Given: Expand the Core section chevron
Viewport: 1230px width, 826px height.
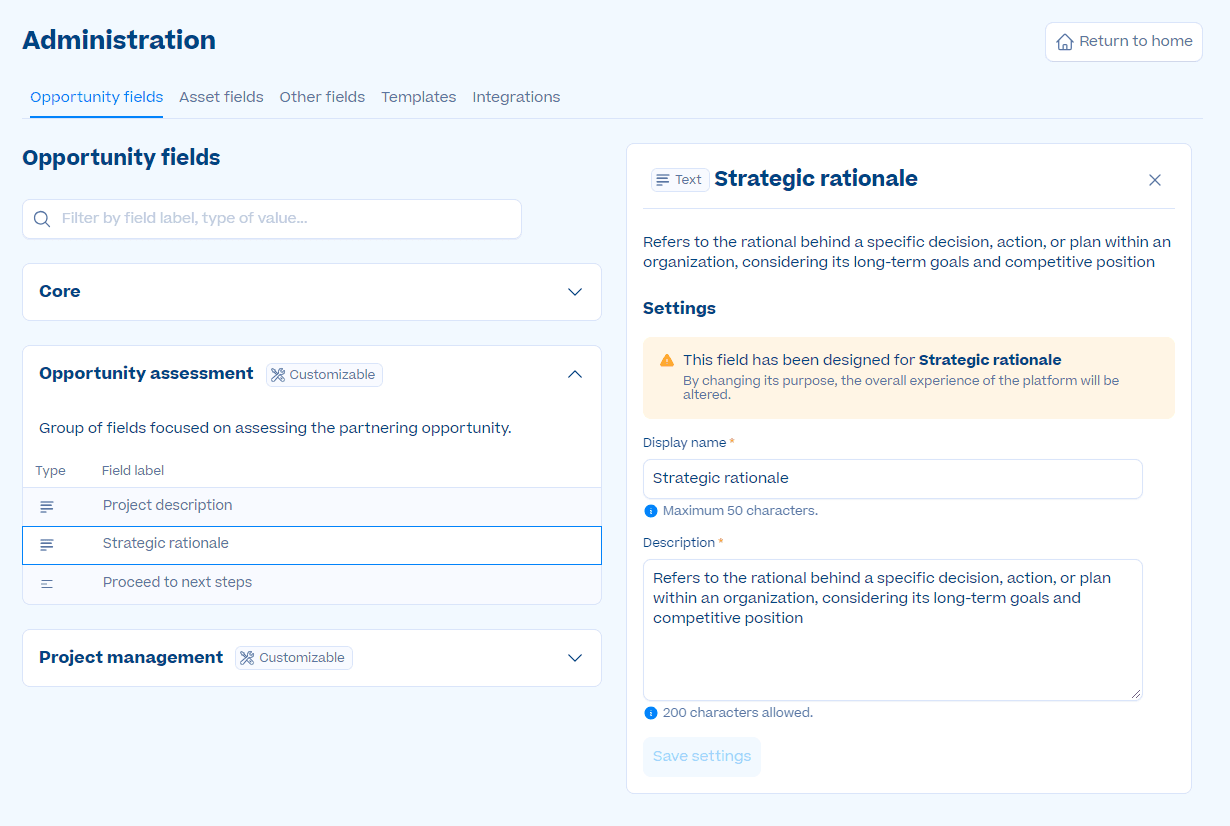Looking at the screenshot, I should (575, 292).
